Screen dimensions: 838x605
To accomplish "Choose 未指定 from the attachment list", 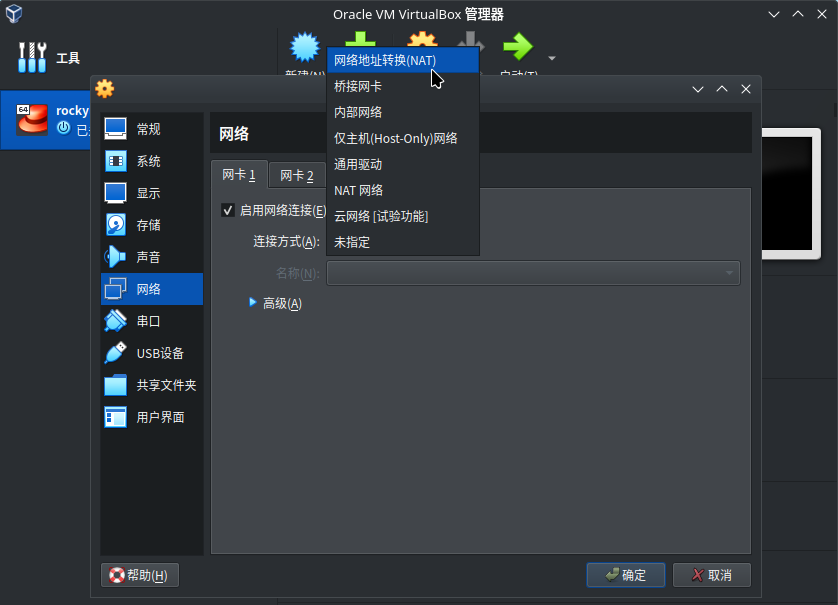I will point(403,242).
